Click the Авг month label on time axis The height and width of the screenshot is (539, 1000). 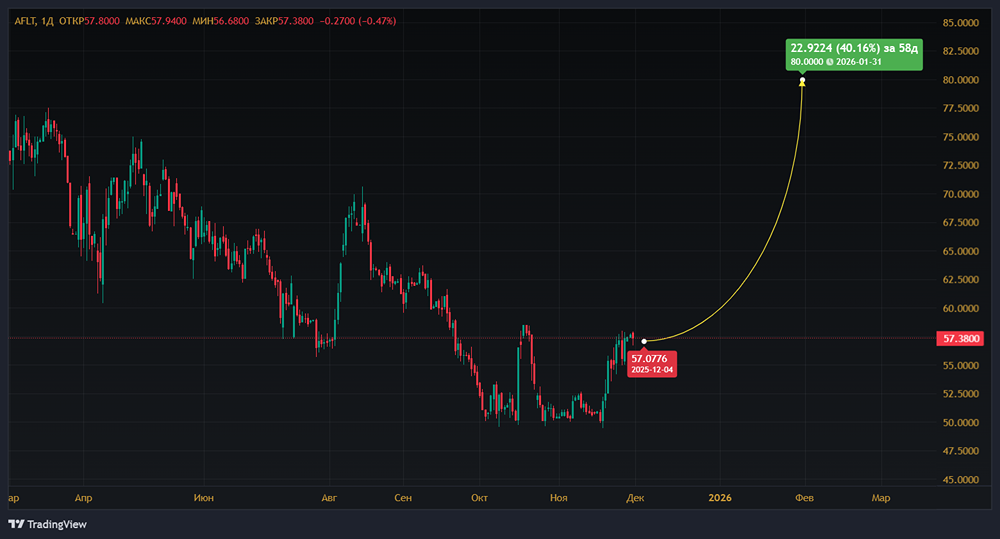330,497
